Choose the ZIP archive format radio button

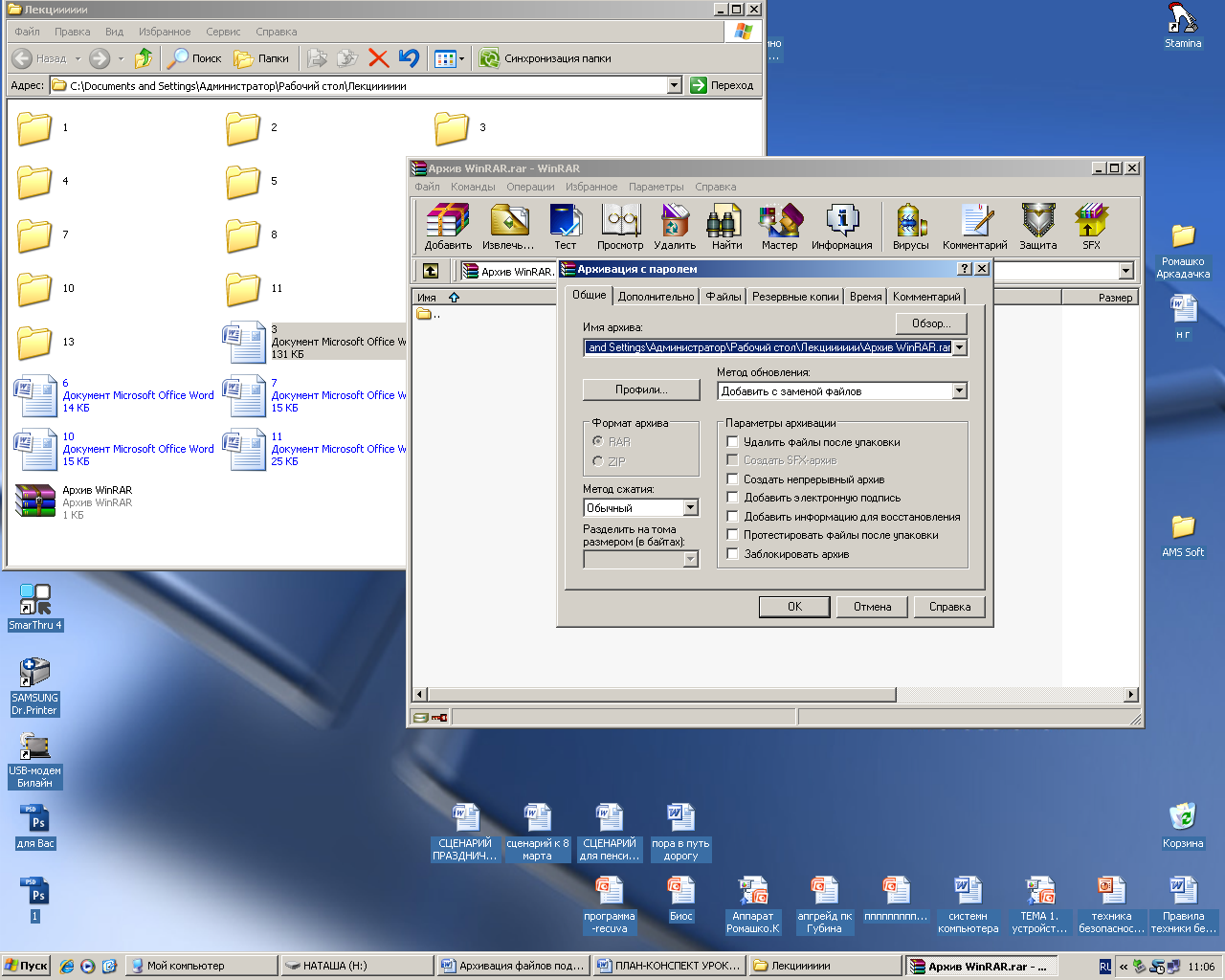tap(598, 461)
